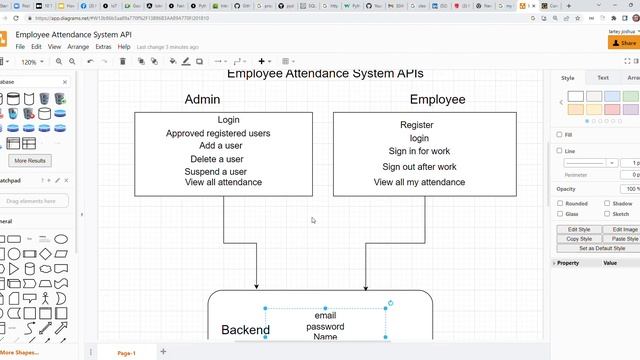Viewport: 640px width, 360px height.
Task: Click the Copy Style button
Action: click(x=579, y=239)
